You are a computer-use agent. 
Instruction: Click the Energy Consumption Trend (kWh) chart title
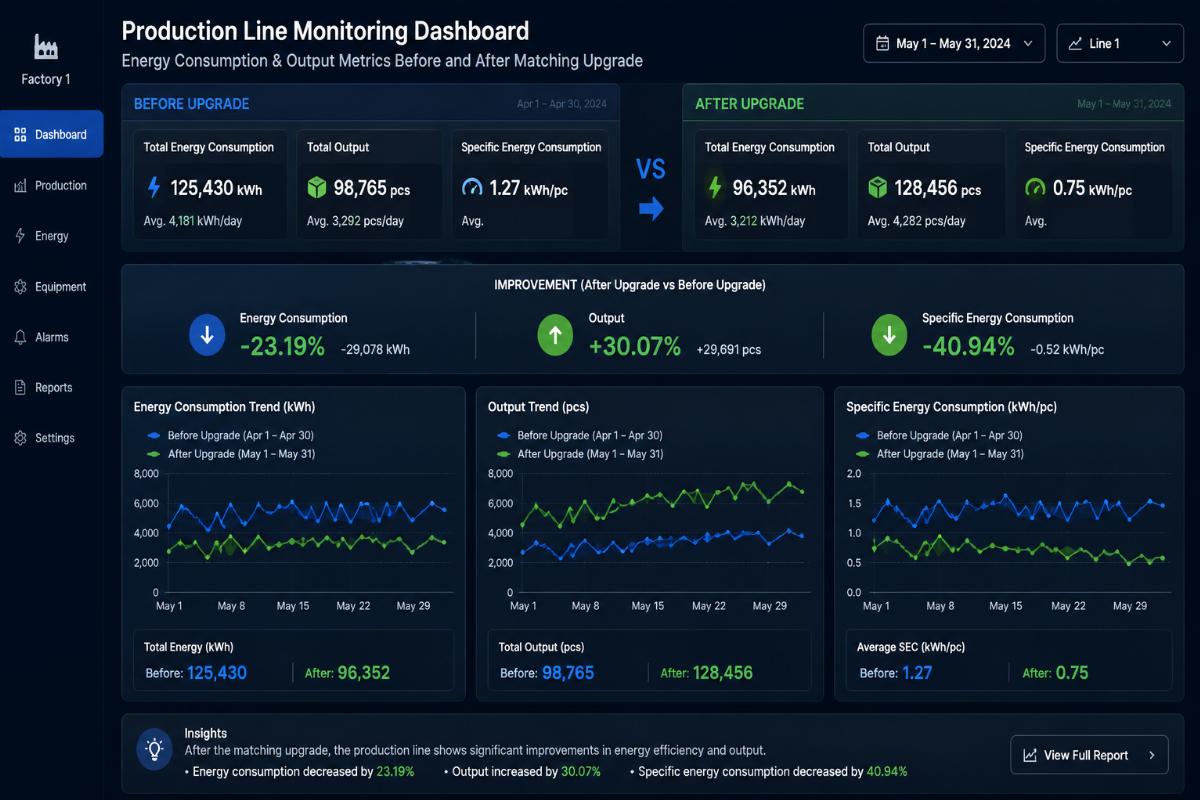click(225, 407)
